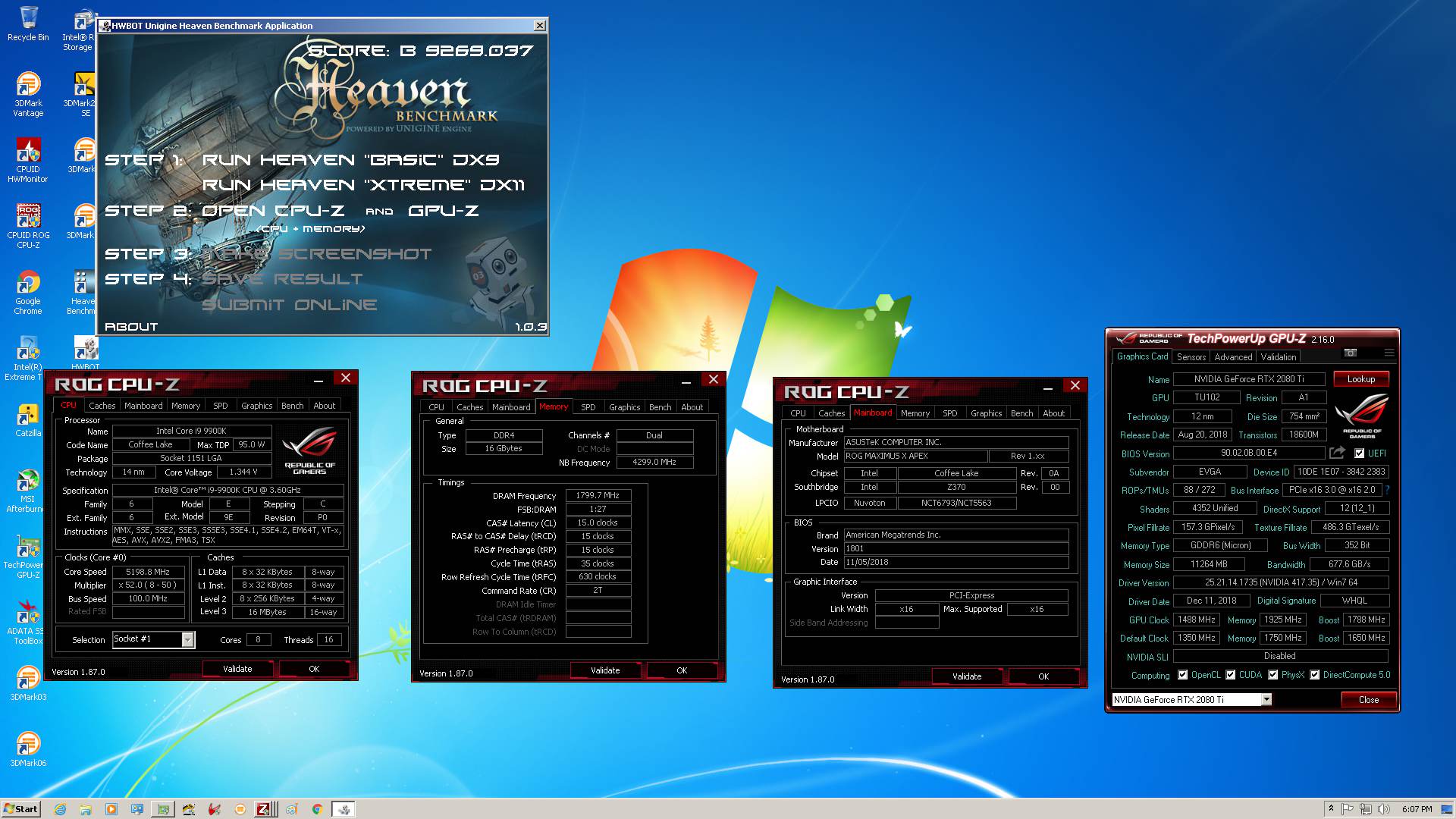Open network tray icon

click(1366, 809)
